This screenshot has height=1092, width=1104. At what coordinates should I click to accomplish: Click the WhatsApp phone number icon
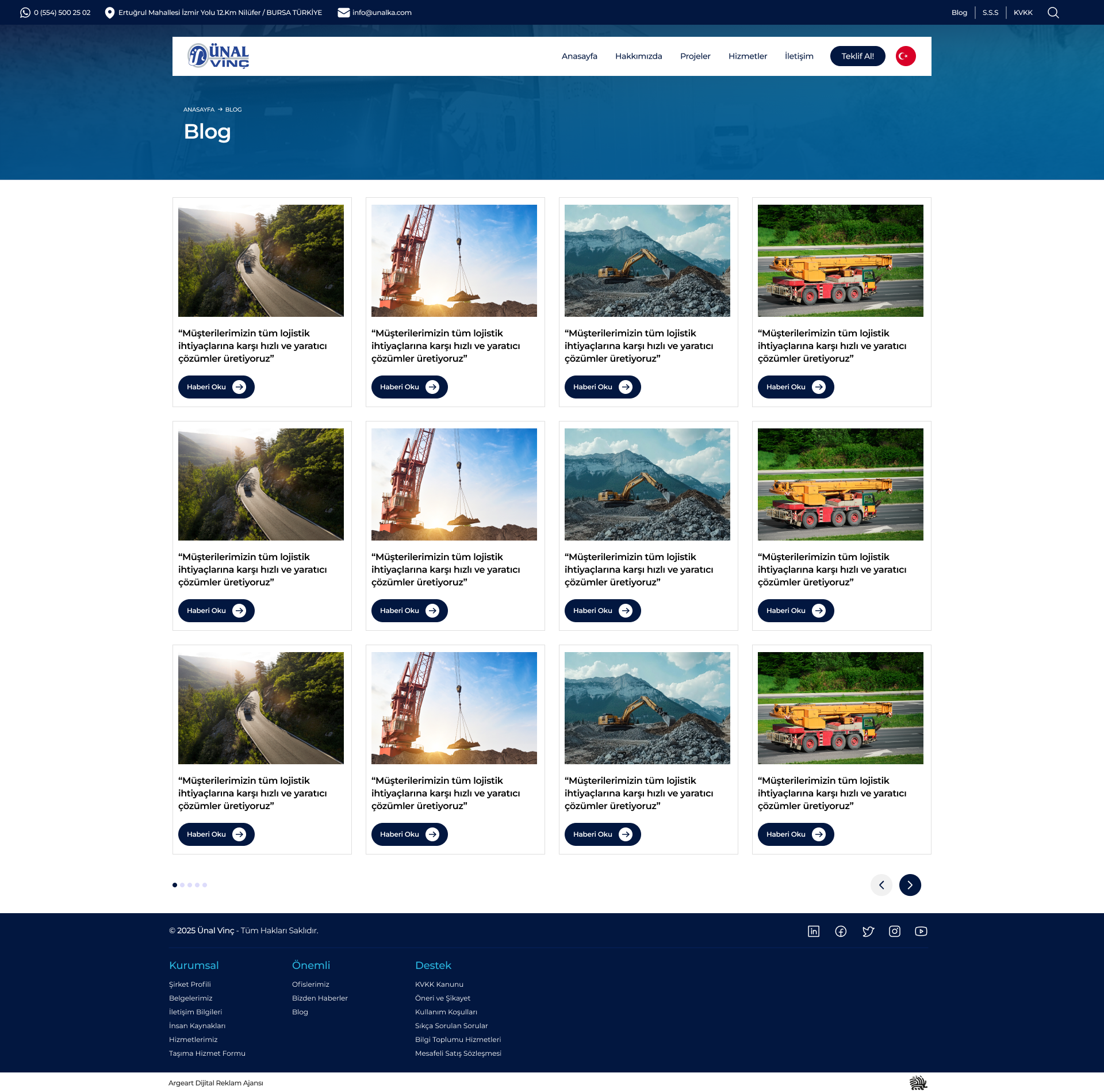click(x=25, y=13)
